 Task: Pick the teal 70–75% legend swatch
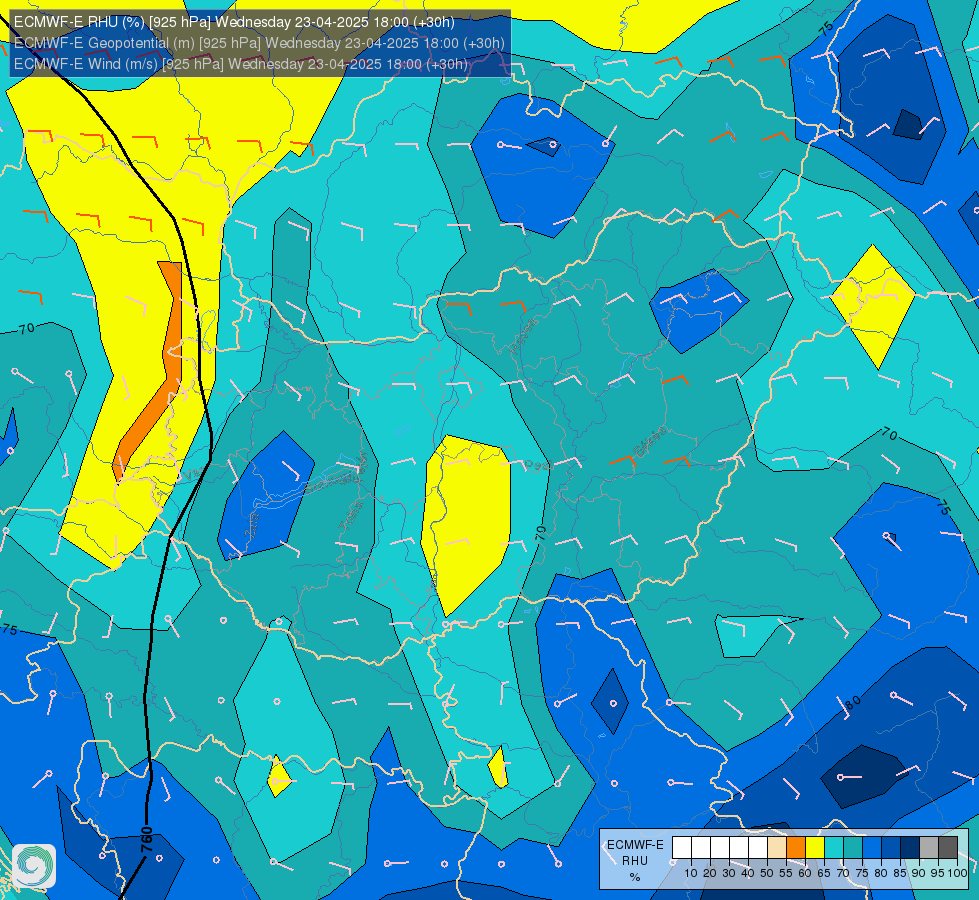853,847
